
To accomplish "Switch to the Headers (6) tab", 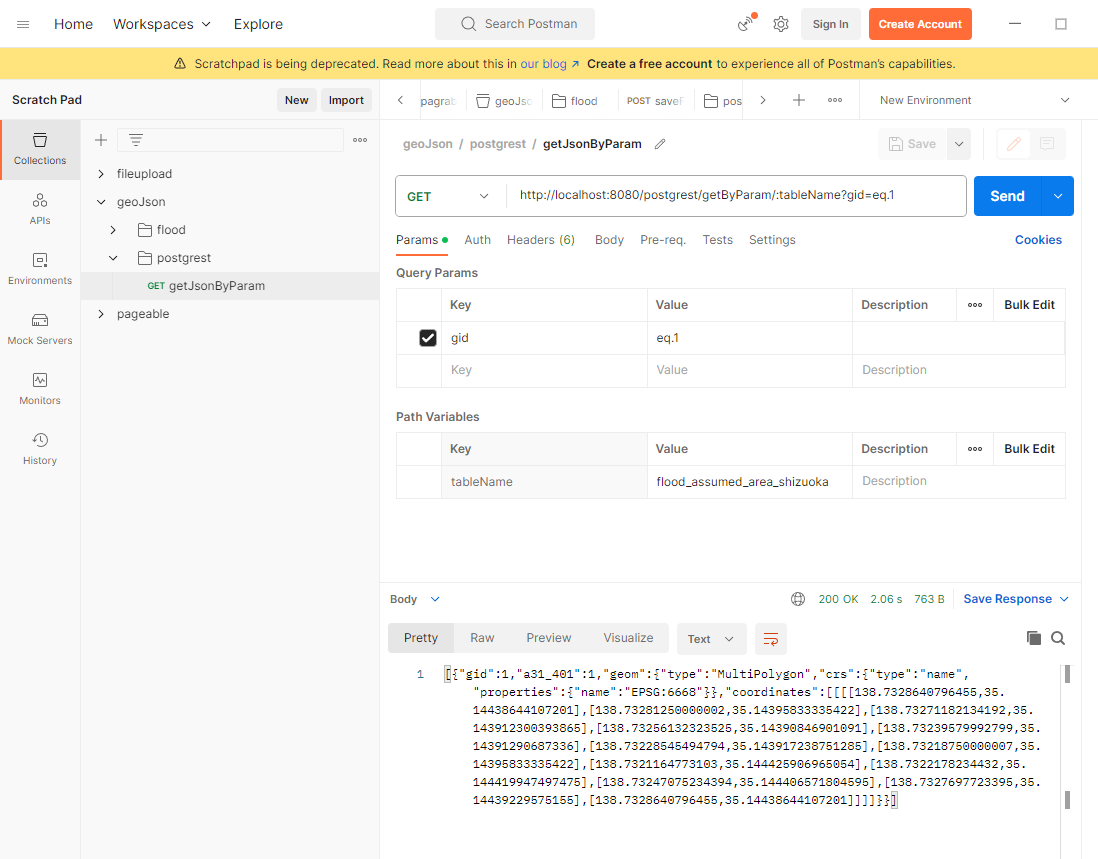I will [540, 240].
